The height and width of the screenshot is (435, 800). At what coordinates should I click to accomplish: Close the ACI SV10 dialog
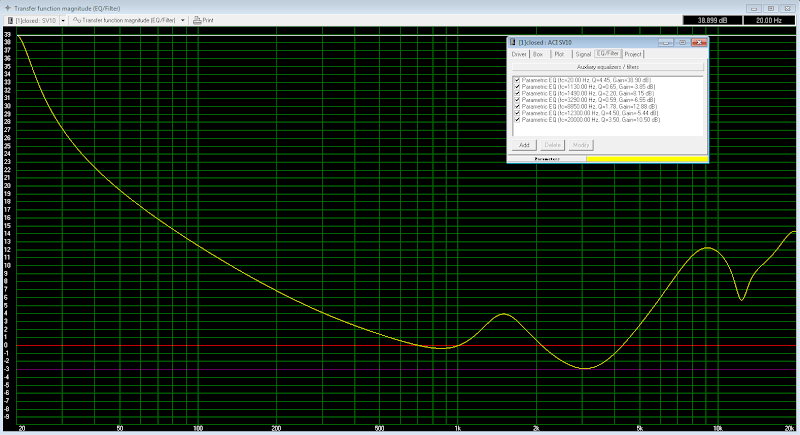[x=699, y=43]
